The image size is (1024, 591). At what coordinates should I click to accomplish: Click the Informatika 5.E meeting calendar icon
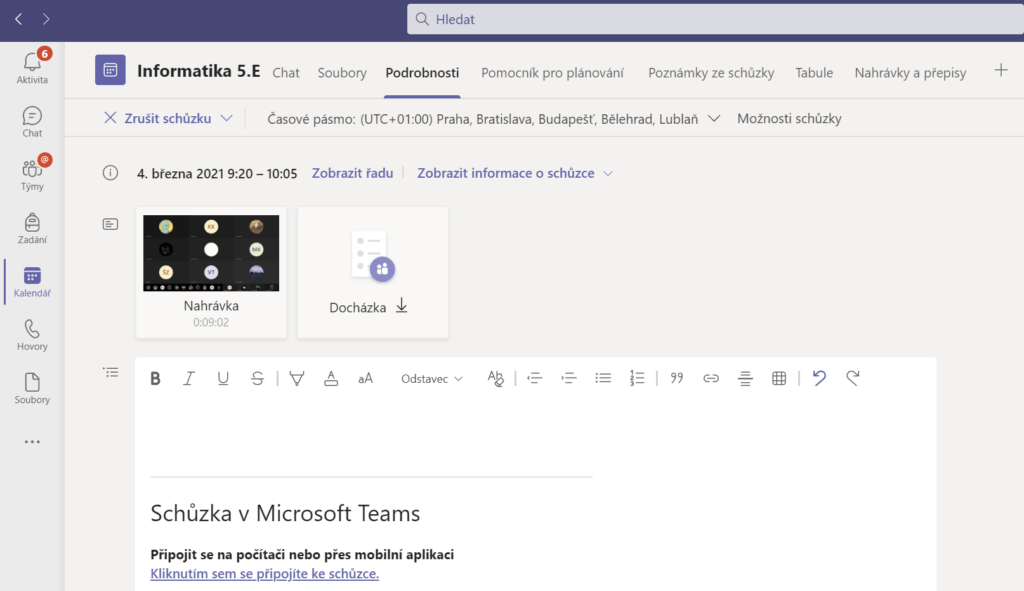point(110,70)
